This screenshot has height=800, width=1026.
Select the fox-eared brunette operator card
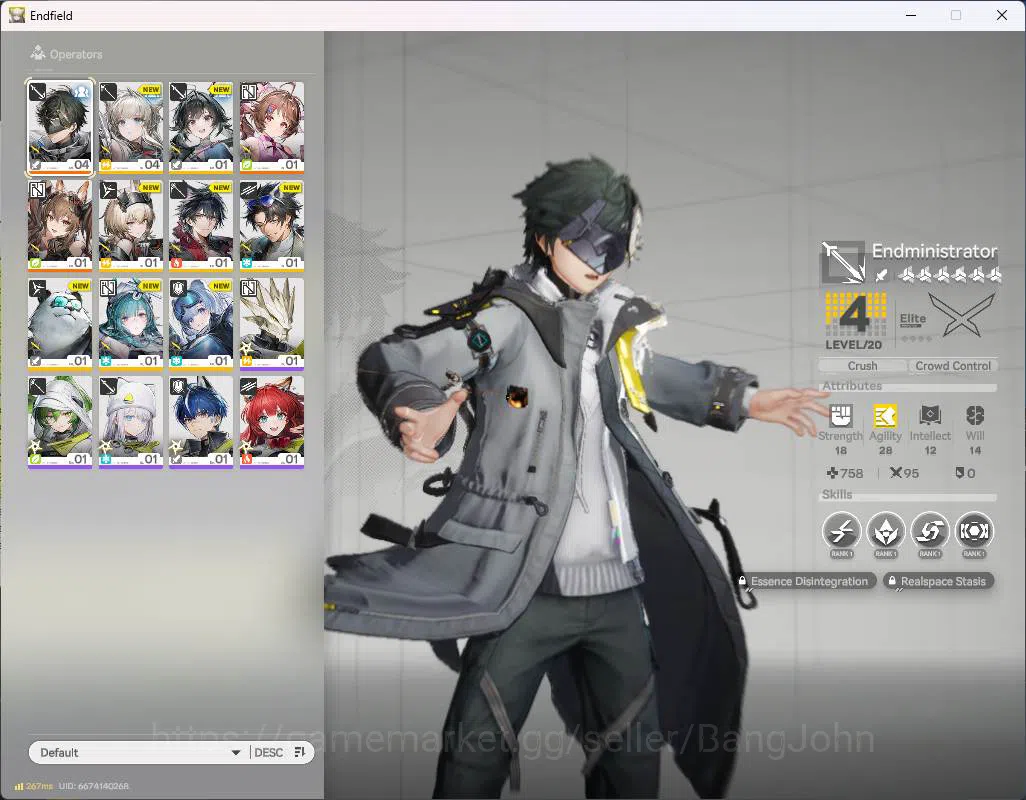click(x=60, y=226)
